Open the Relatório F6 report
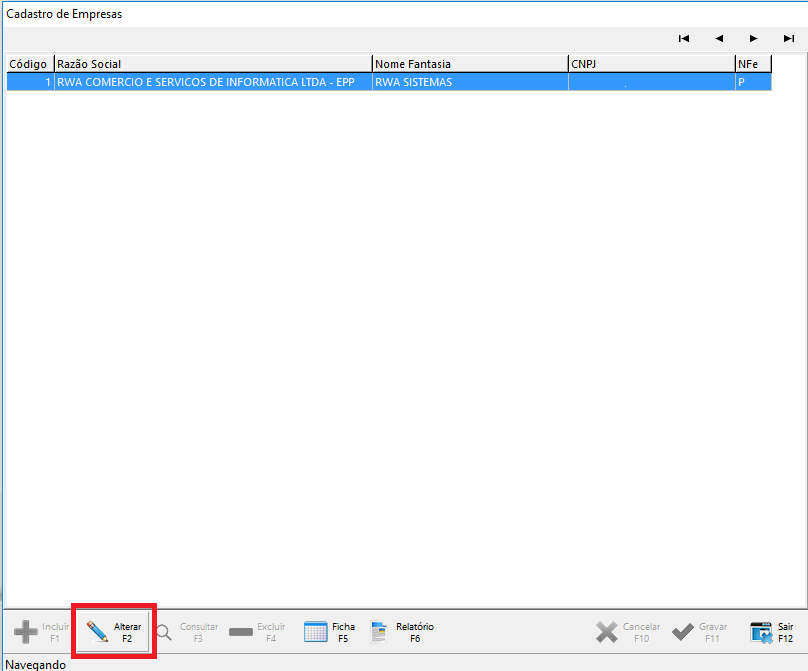 click(x=402, y=632)
